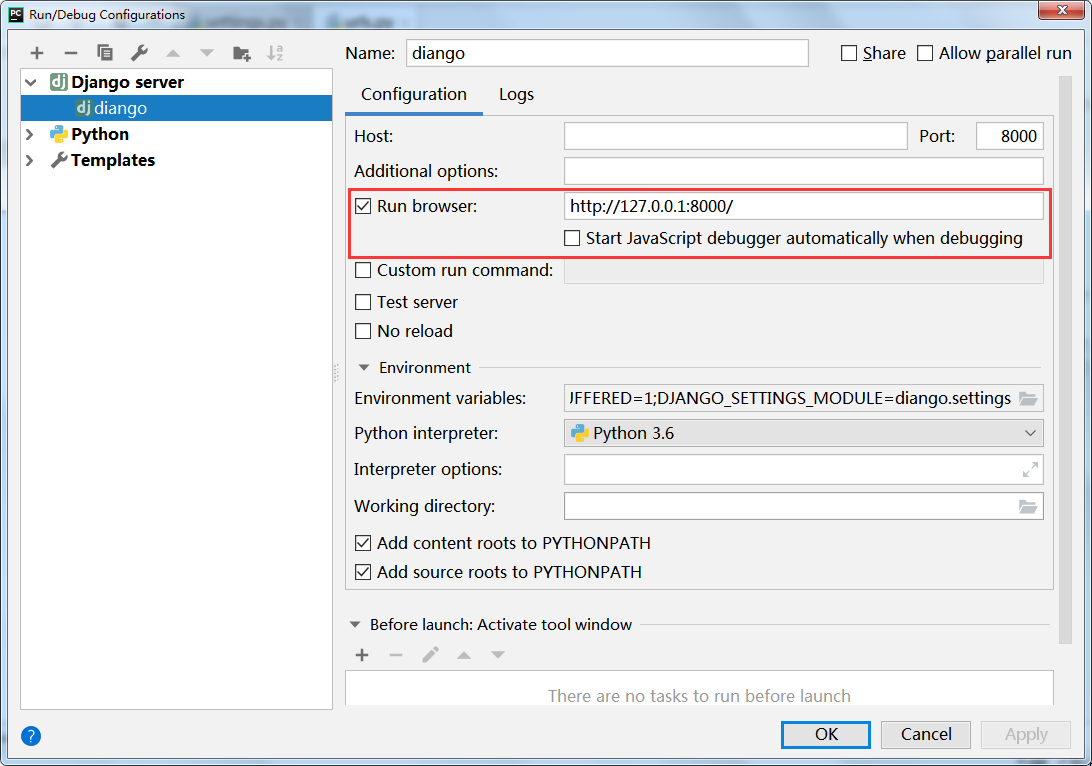Switch to the Logs tab
1092x766 pixels.
pos(516,95)
